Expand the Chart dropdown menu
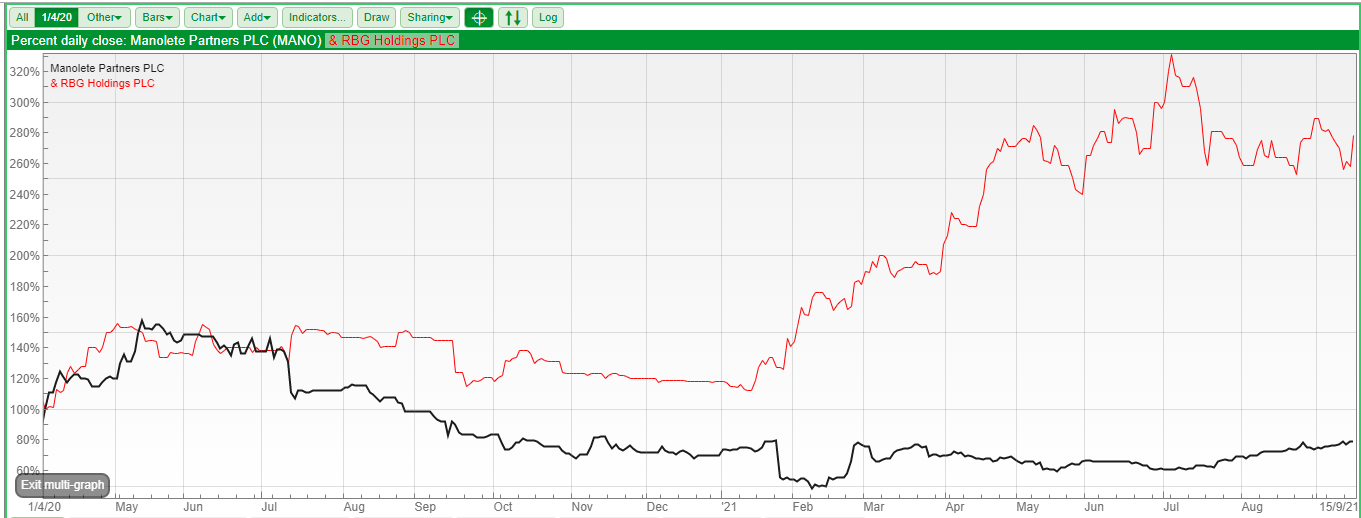Screen dimensions: 1361x518 [209, 17]
